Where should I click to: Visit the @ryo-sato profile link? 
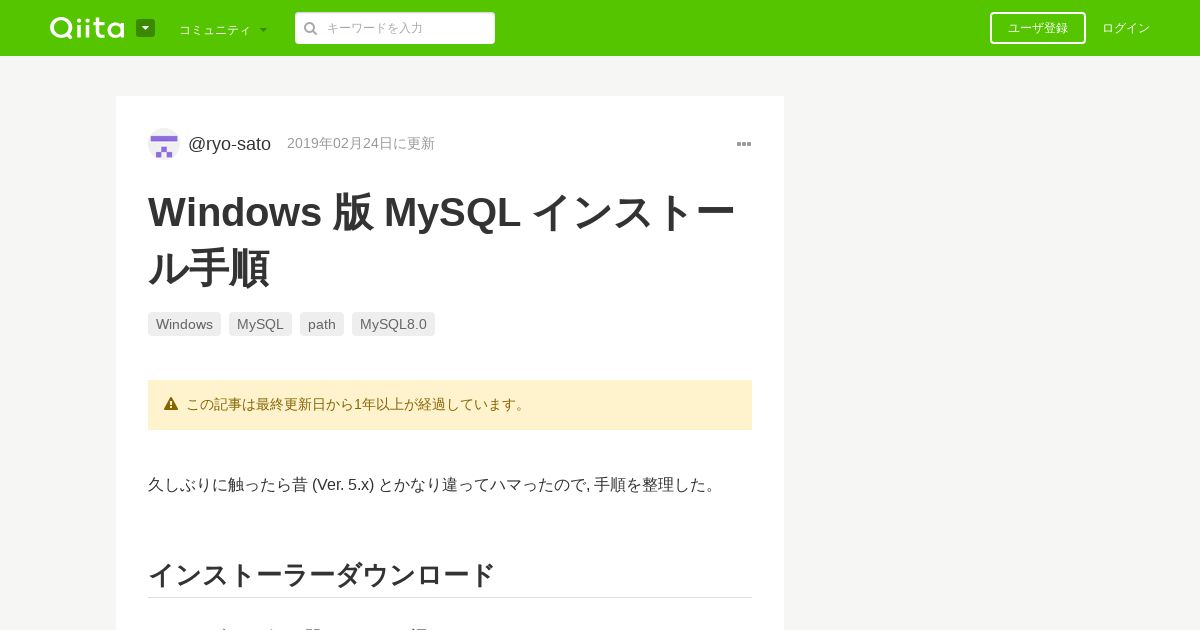click(229, 144)
